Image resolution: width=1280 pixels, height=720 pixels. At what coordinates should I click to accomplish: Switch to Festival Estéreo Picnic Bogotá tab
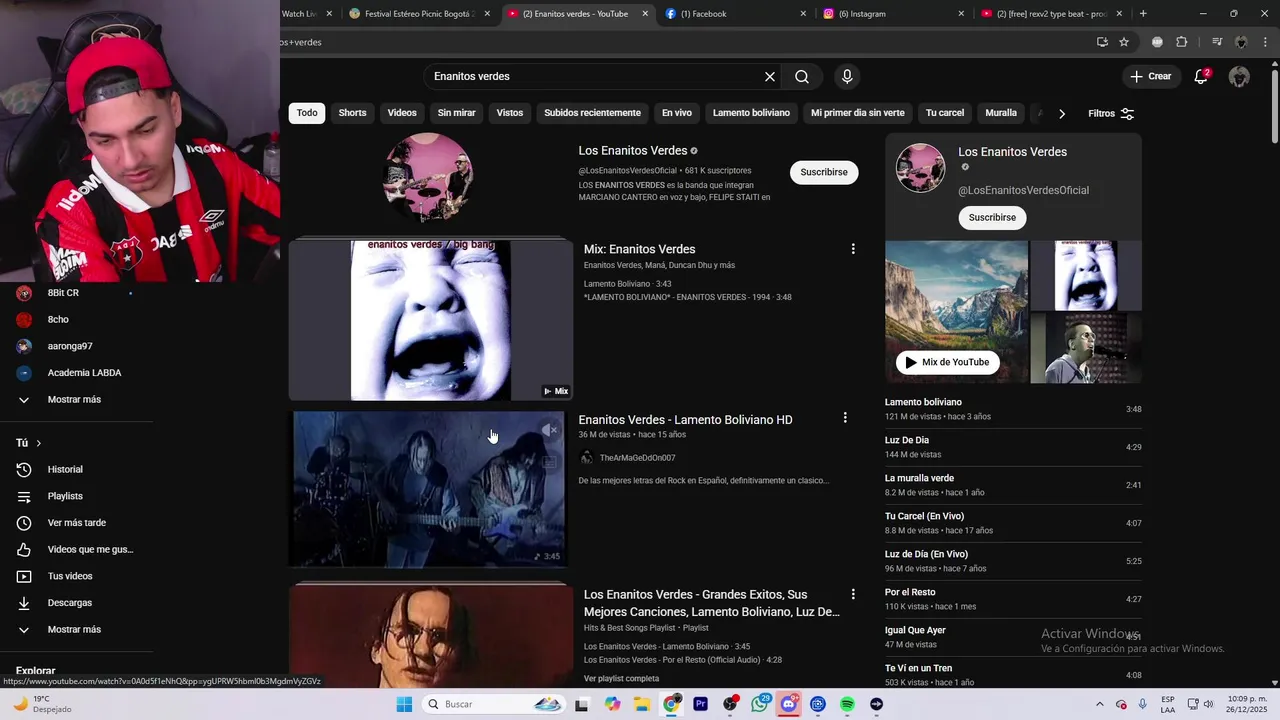pos(420,14)
